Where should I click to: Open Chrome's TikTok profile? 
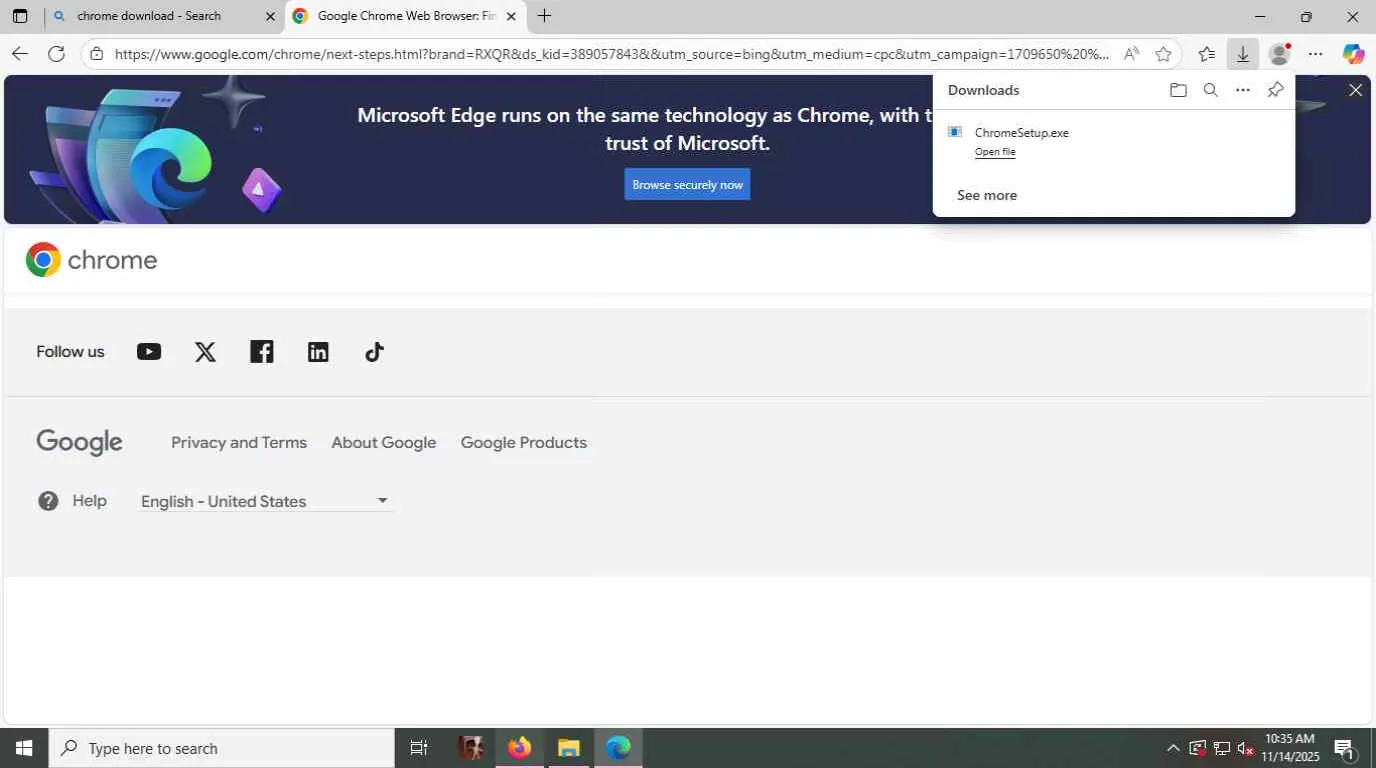374,352
